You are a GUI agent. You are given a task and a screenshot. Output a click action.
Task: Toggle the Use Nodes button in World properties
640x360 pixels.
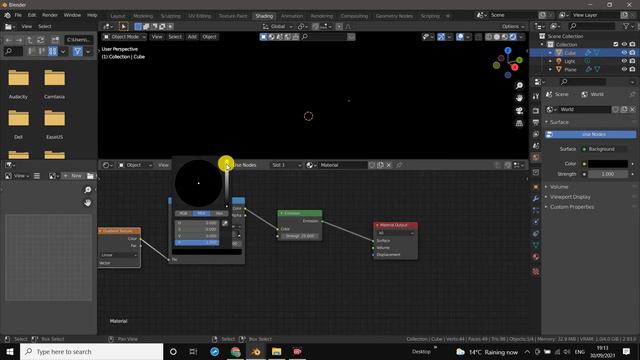pos(591,134)
